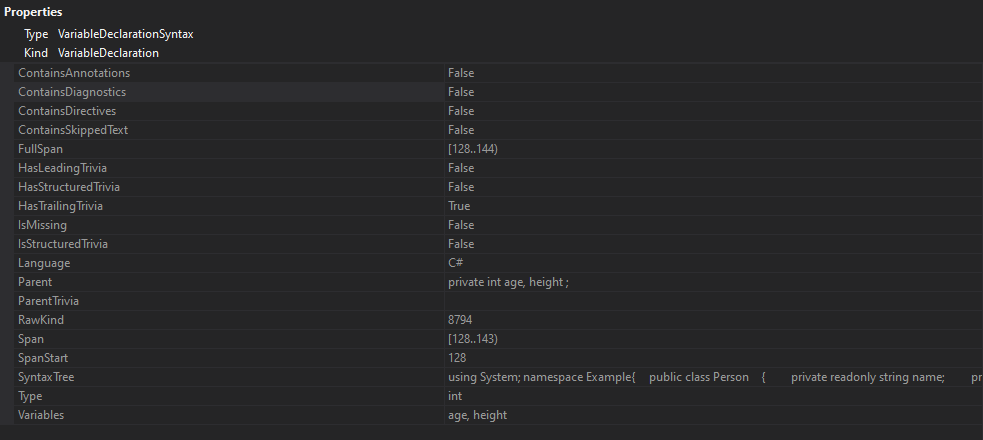Click the Span value [128..143)
The height and width of the screenshot is (440, 983).
pos(473,339)
